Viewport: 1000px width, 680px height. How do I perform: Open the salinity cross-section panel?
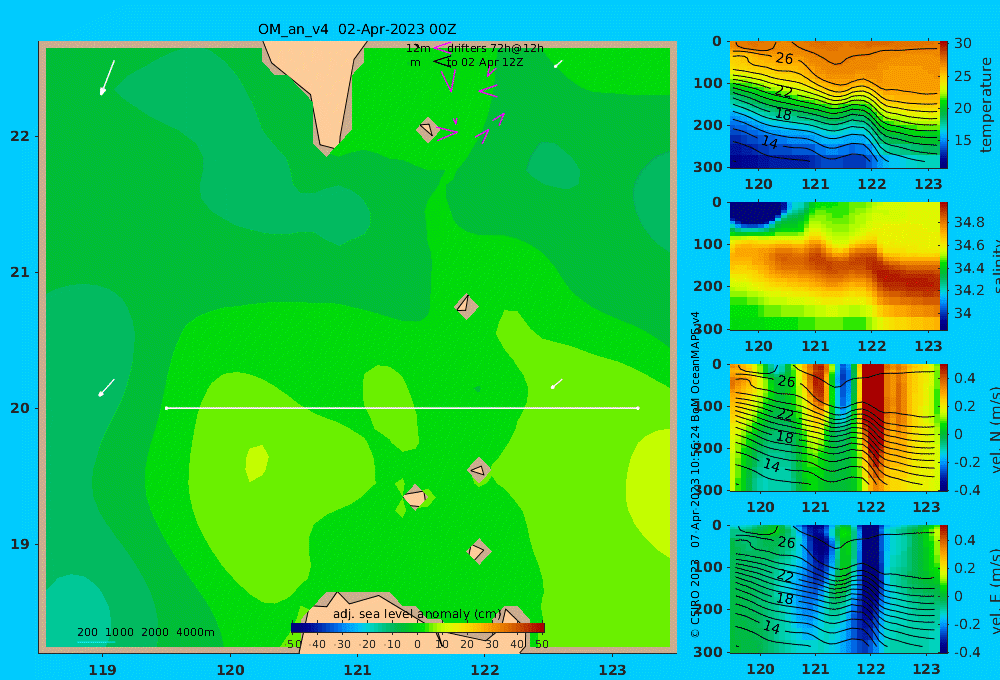(835, 266)
